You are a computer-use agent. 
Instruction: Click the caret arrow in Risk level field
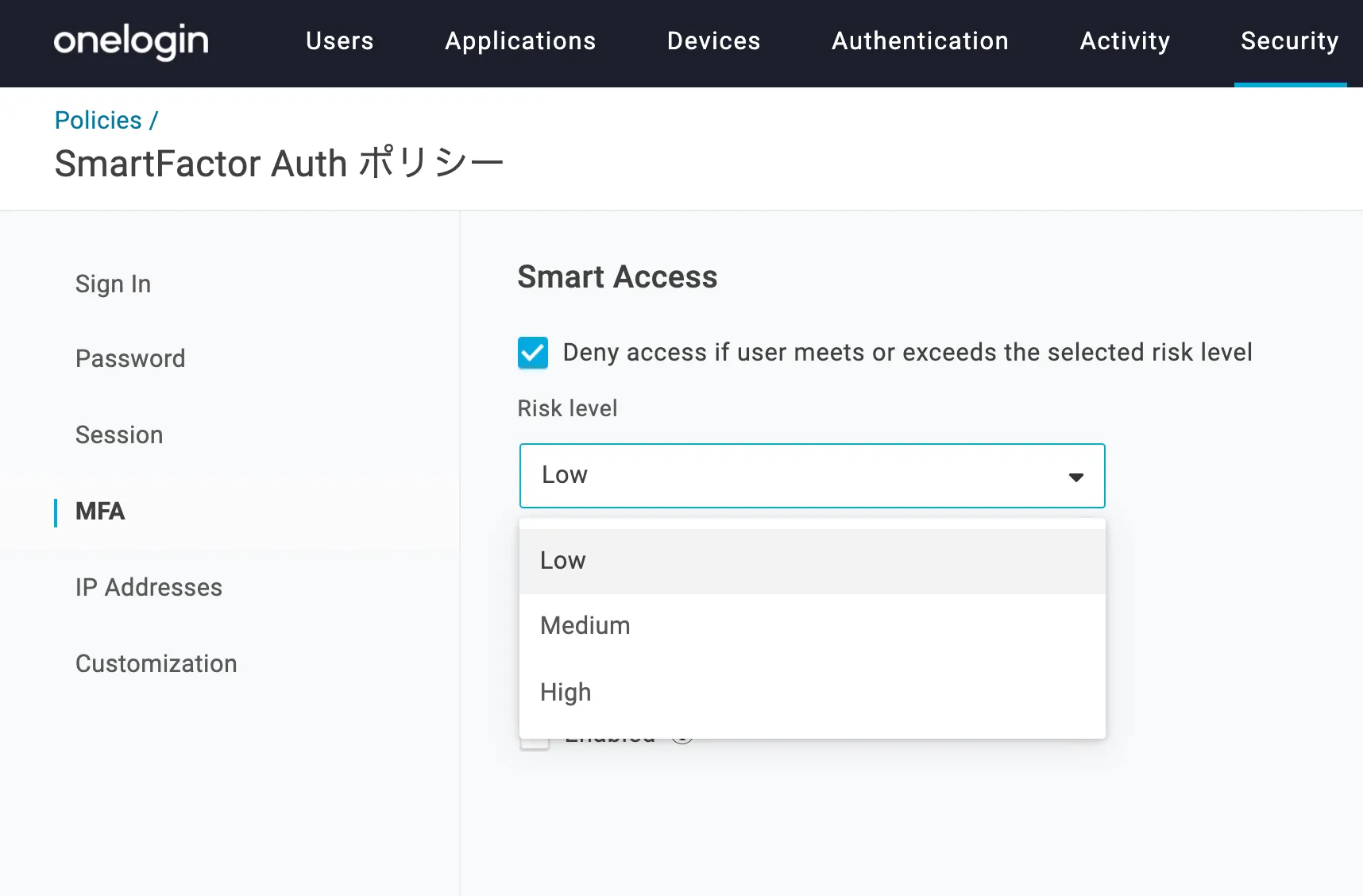1075,477
